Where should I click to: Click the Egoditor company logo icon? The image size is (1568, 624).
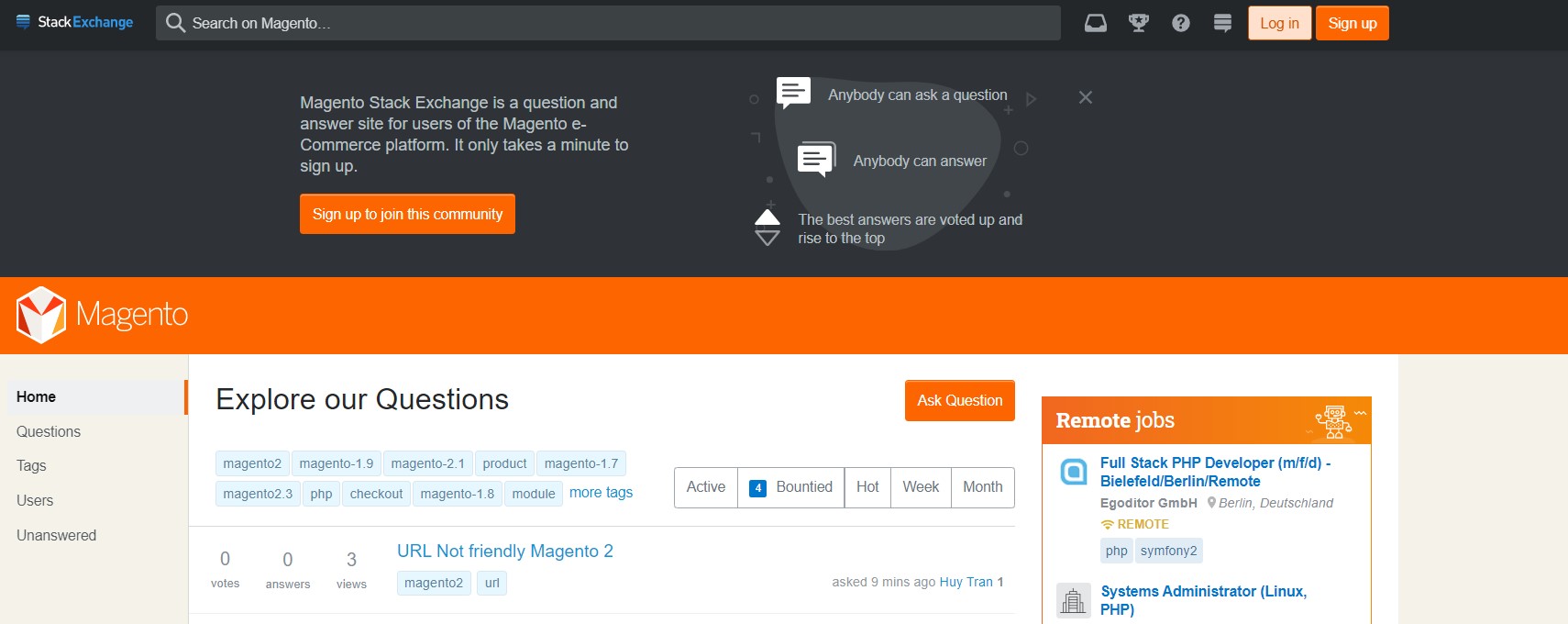1073,472
